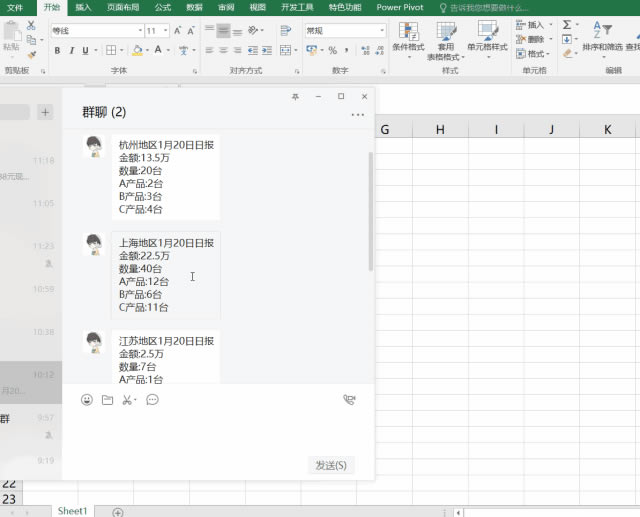Open the font name dropdown
Image resolution: width=640 pixels, height=517 pixels.
coord(138,31)
